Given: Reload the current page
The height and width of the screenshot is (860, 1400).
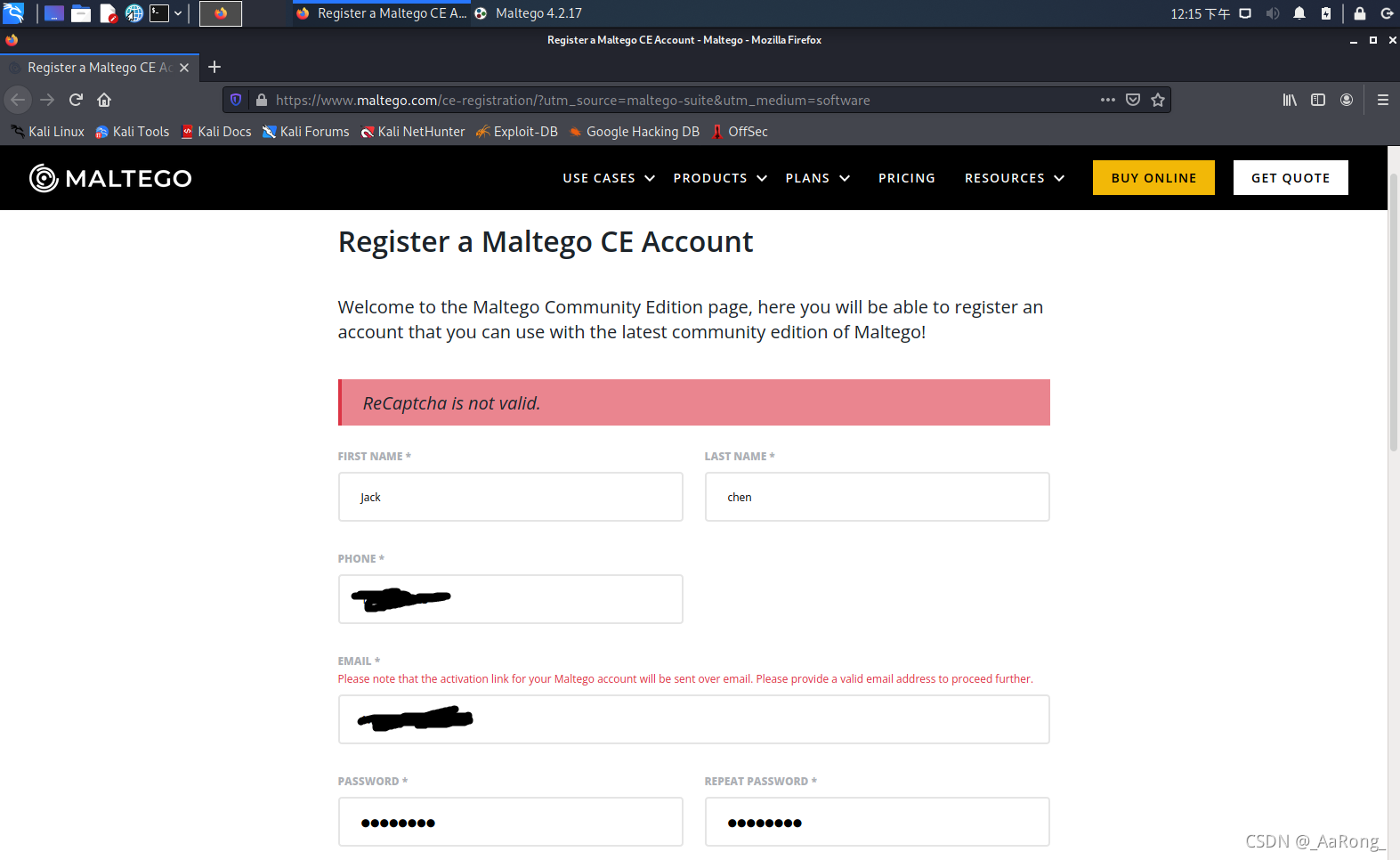Looking at the screenshot, I should coord(76,100).
